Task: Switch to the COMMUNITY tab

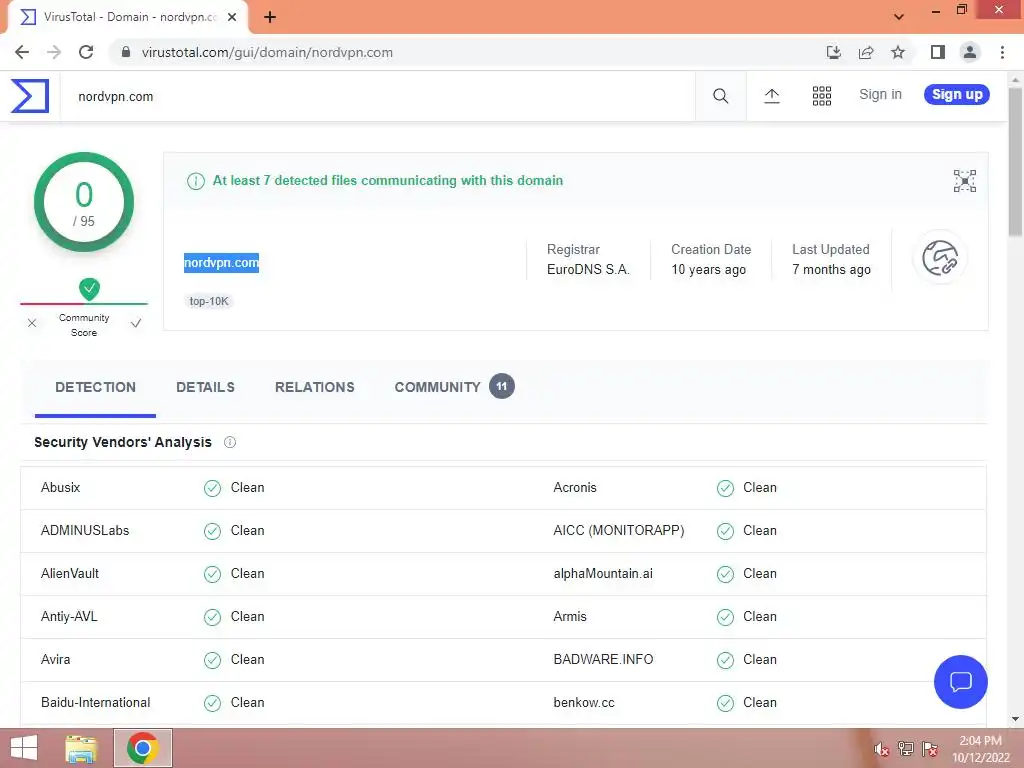Action: point(454,387)
